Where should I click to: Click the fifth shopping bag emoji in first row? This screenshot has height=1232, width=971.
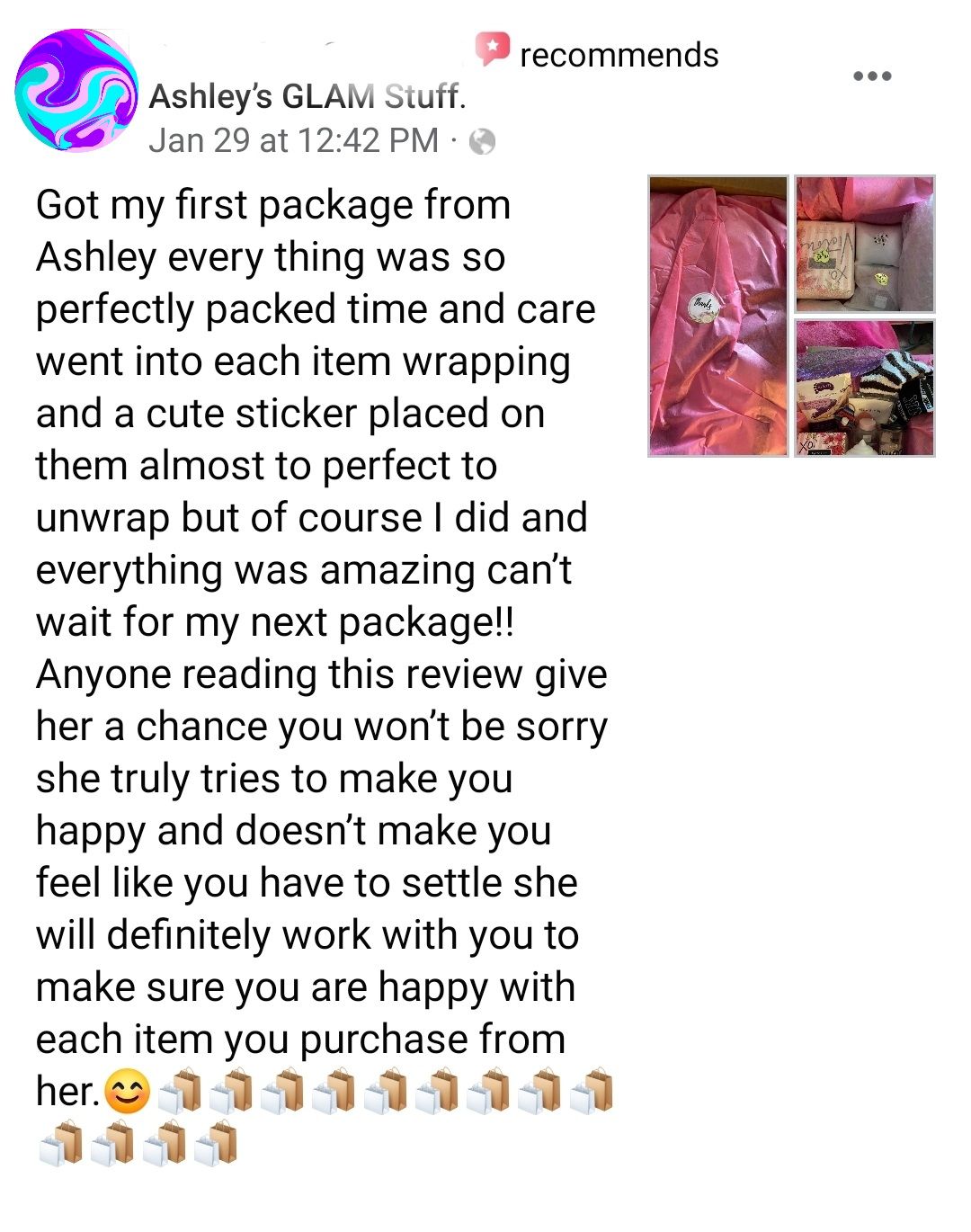386,1092
